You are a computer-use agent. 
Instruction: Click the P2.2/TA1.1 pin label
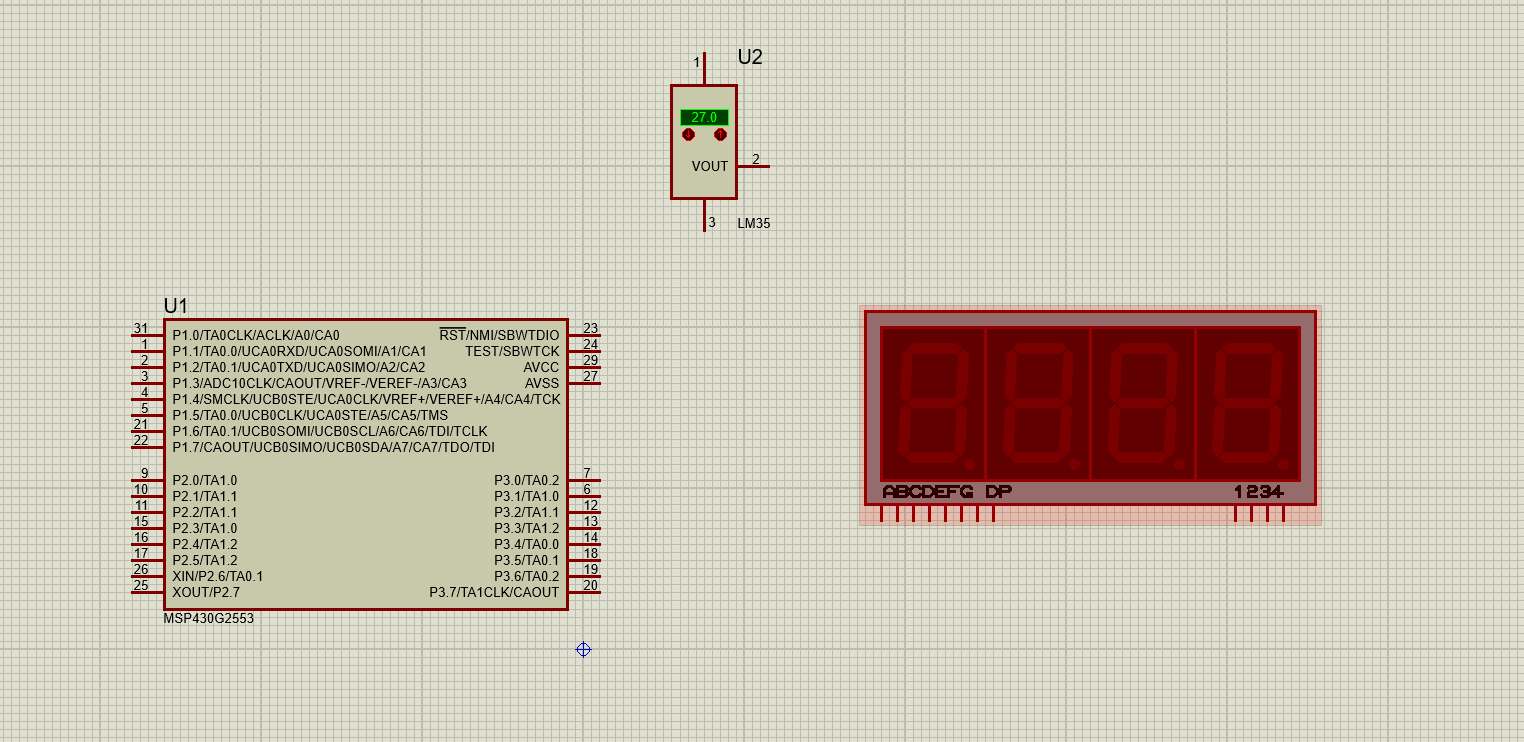click(x=205, y=512)
